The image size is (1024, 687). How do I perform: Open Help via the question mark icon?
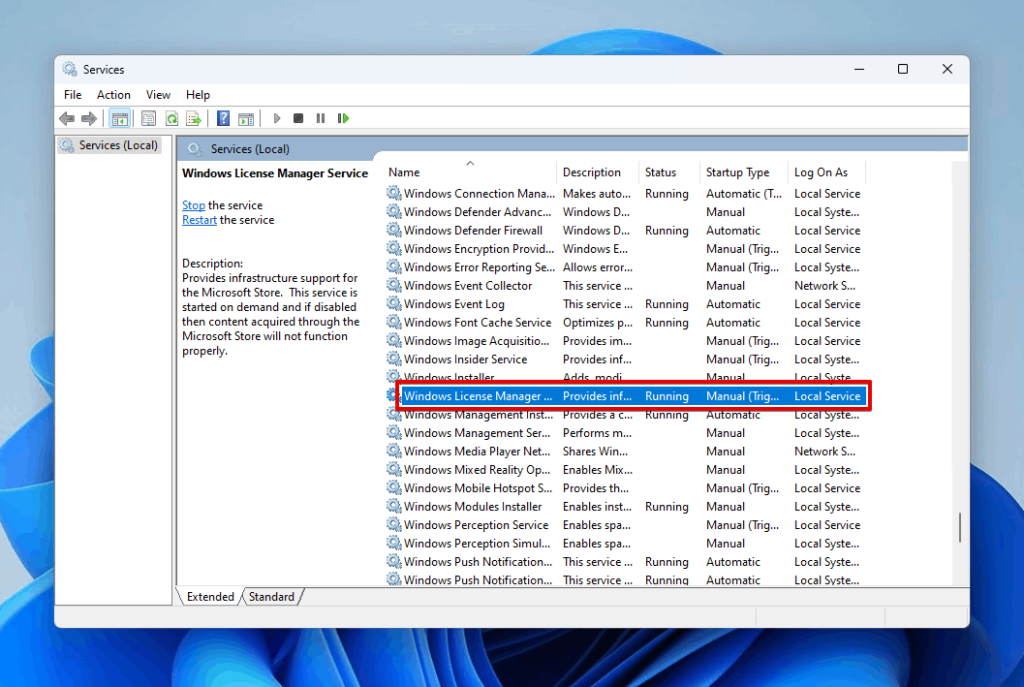[x=222, y=118]
